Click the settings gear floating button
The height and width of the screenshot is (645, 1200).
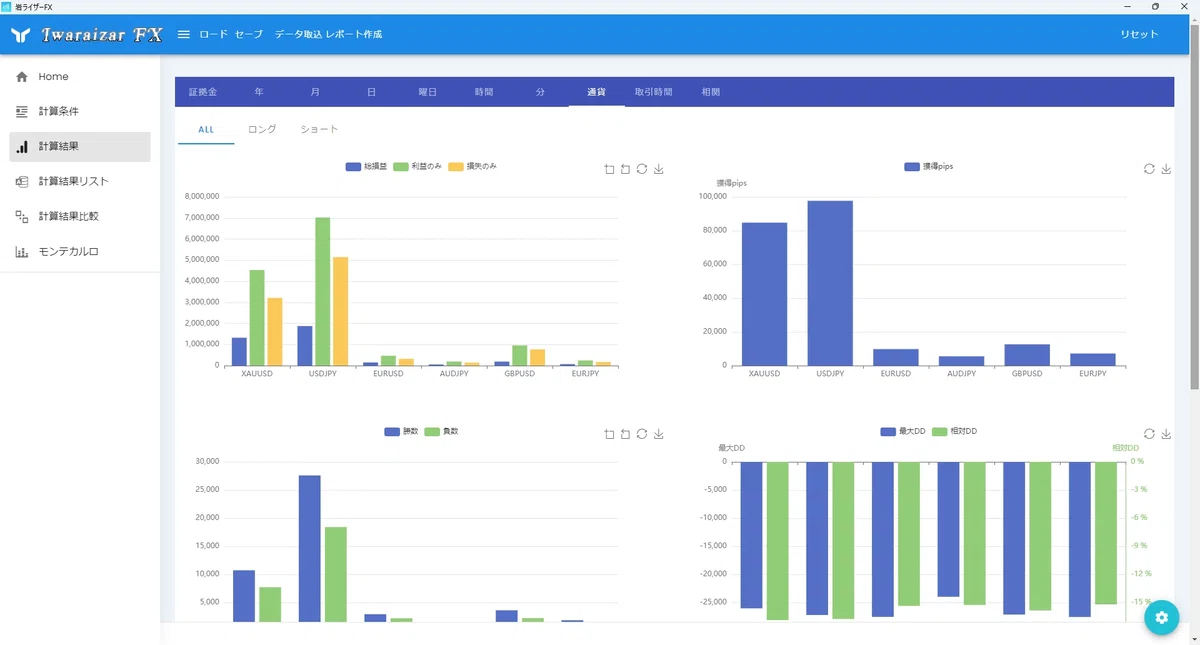(1161, 618)
